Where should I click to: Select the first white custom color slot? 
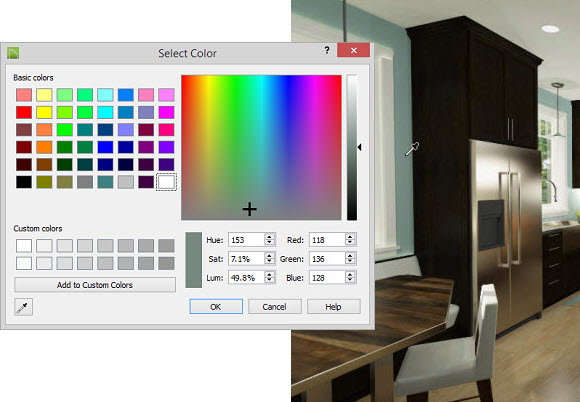(x=24, y=246)
